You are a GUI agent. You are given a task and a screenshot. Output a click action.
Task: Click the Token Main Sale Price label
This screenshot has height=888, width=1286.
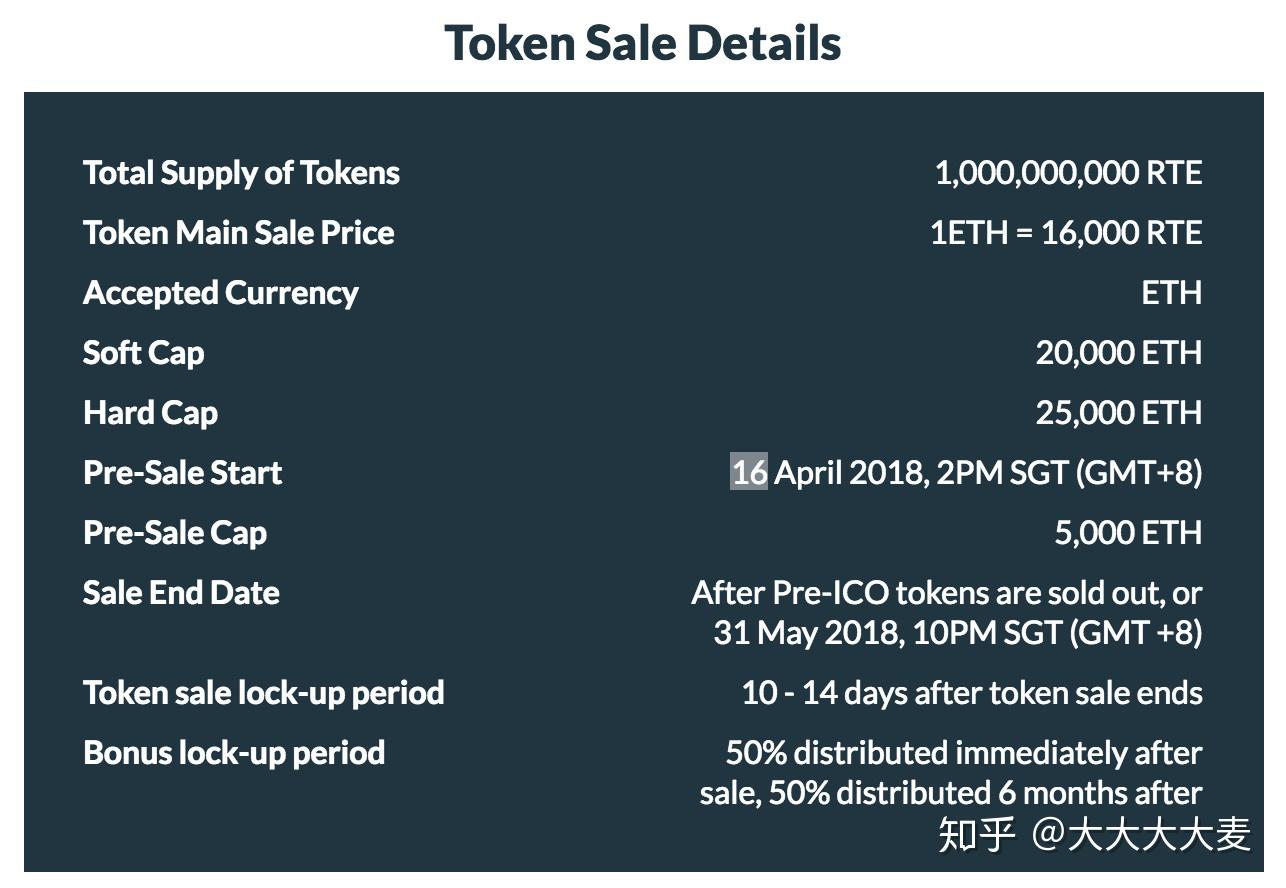click(x=238, y=233)
